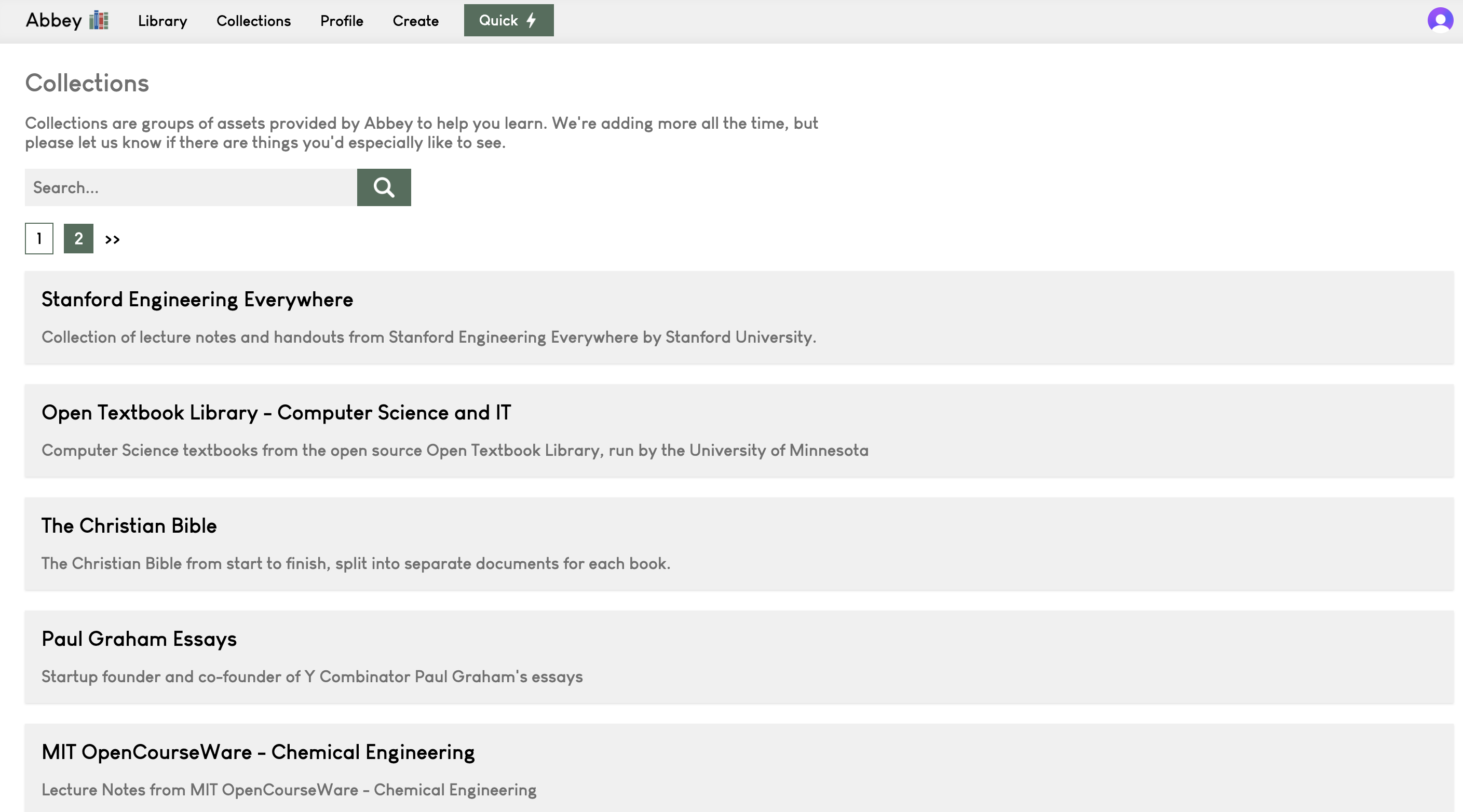Image resolution: width=1463 pixels, height=812 pixels.
Task: Click the Abbey books logo icon
Action: 99,20
